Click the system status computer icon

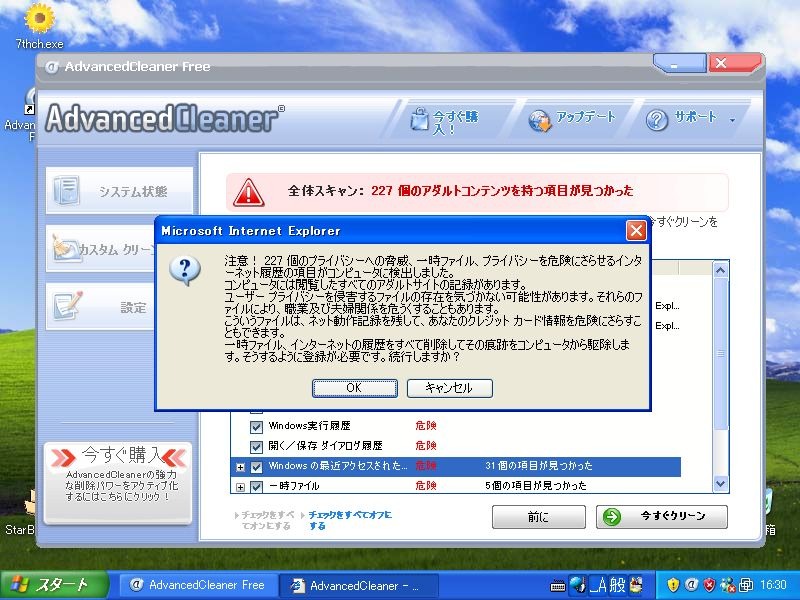(x=67, y=190)
